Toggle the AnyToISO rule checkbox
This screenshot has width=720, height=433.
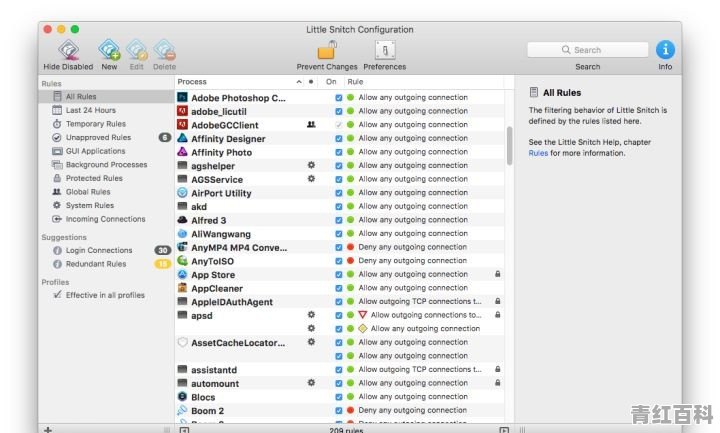[x=339, y=261]
